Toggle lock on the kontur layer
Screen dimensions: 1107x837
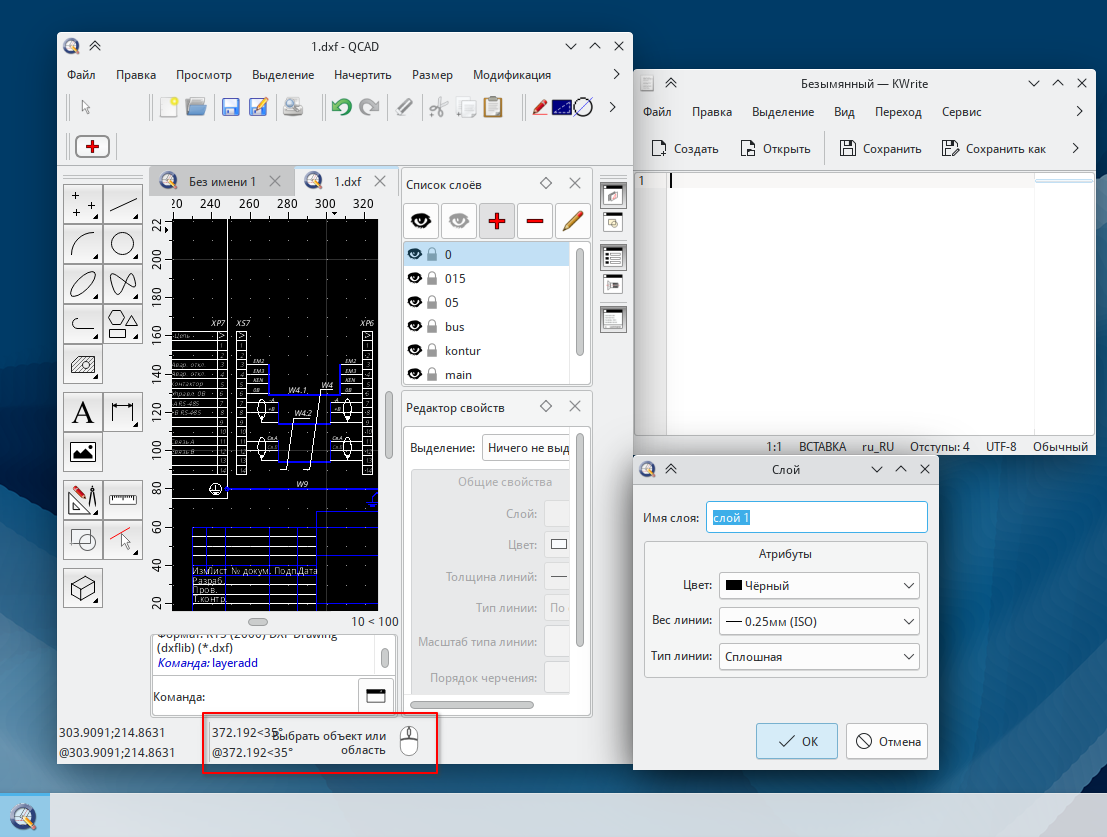click(x=432, y=351)
